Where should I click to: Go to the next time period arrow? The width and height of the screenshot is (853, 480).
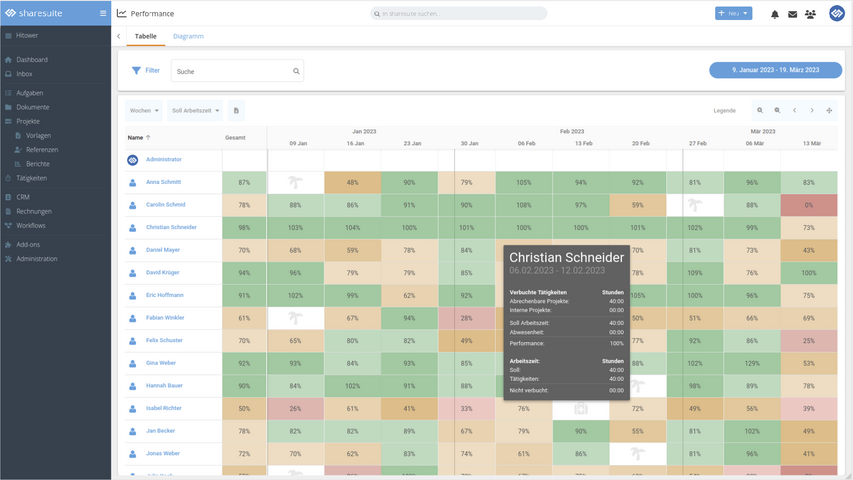(812, 111)
